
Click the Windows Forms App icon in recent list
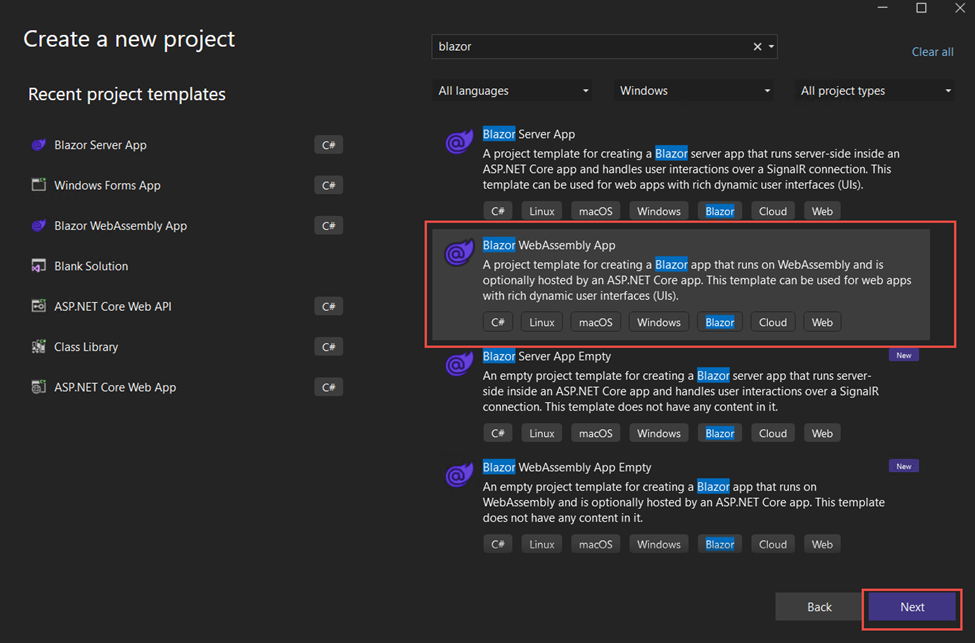coord(39,185)
